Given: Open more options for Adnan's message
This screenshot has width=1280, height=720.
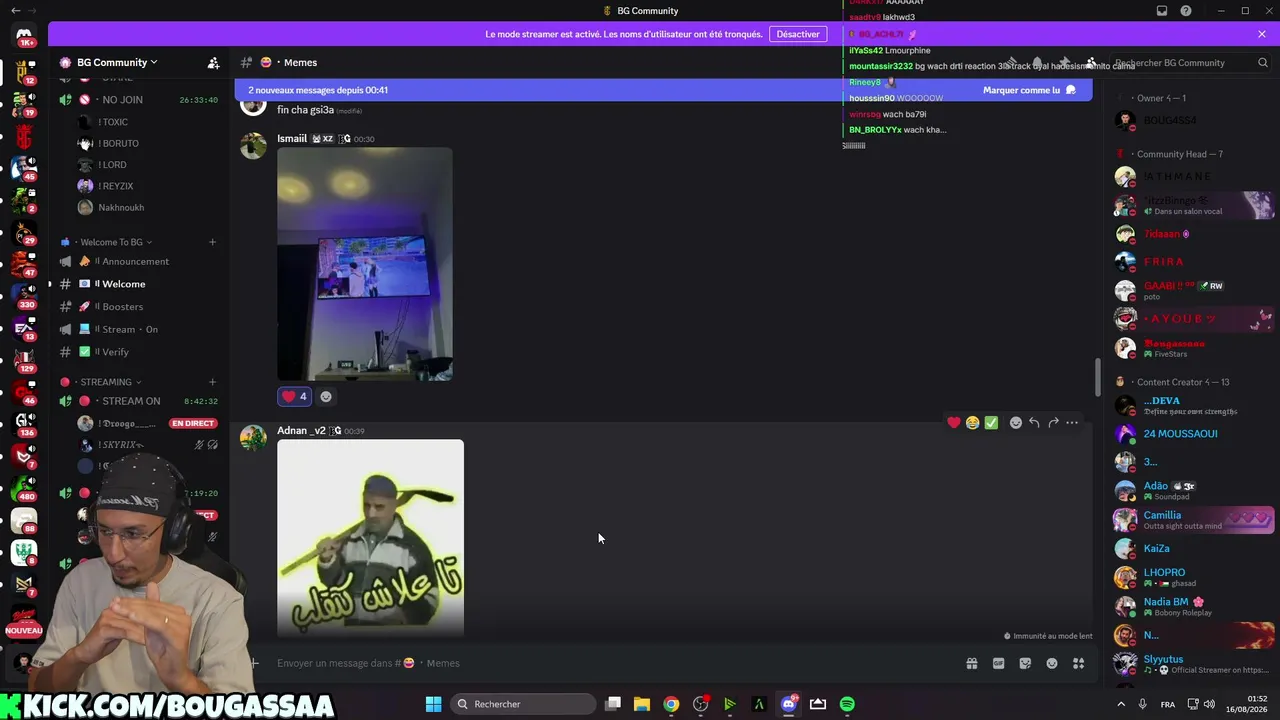Looking at the screenshot, I should tap(1072, 423).
